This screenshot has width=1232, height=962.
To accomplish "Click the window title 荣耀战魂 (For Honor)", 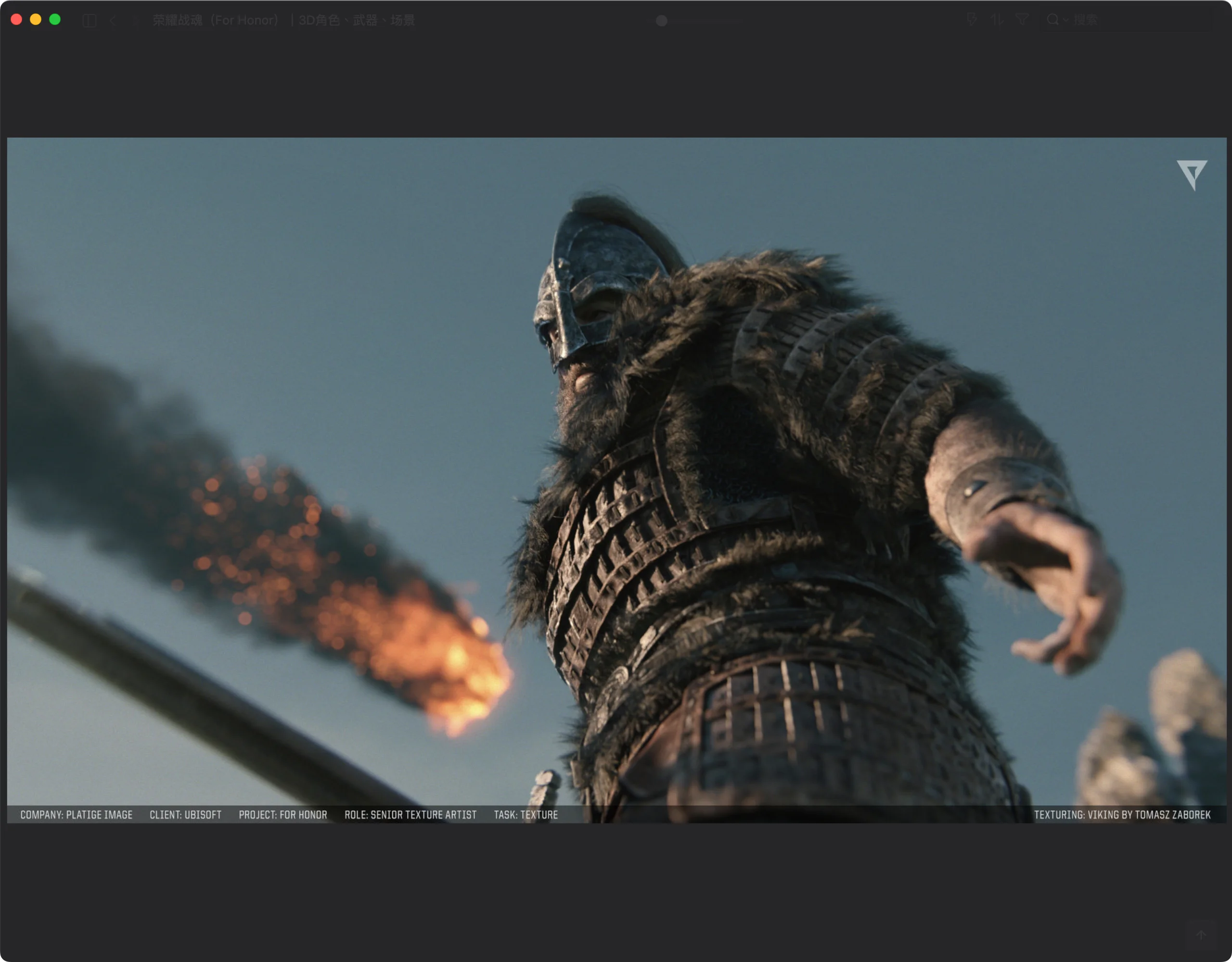I will (284, 20).
